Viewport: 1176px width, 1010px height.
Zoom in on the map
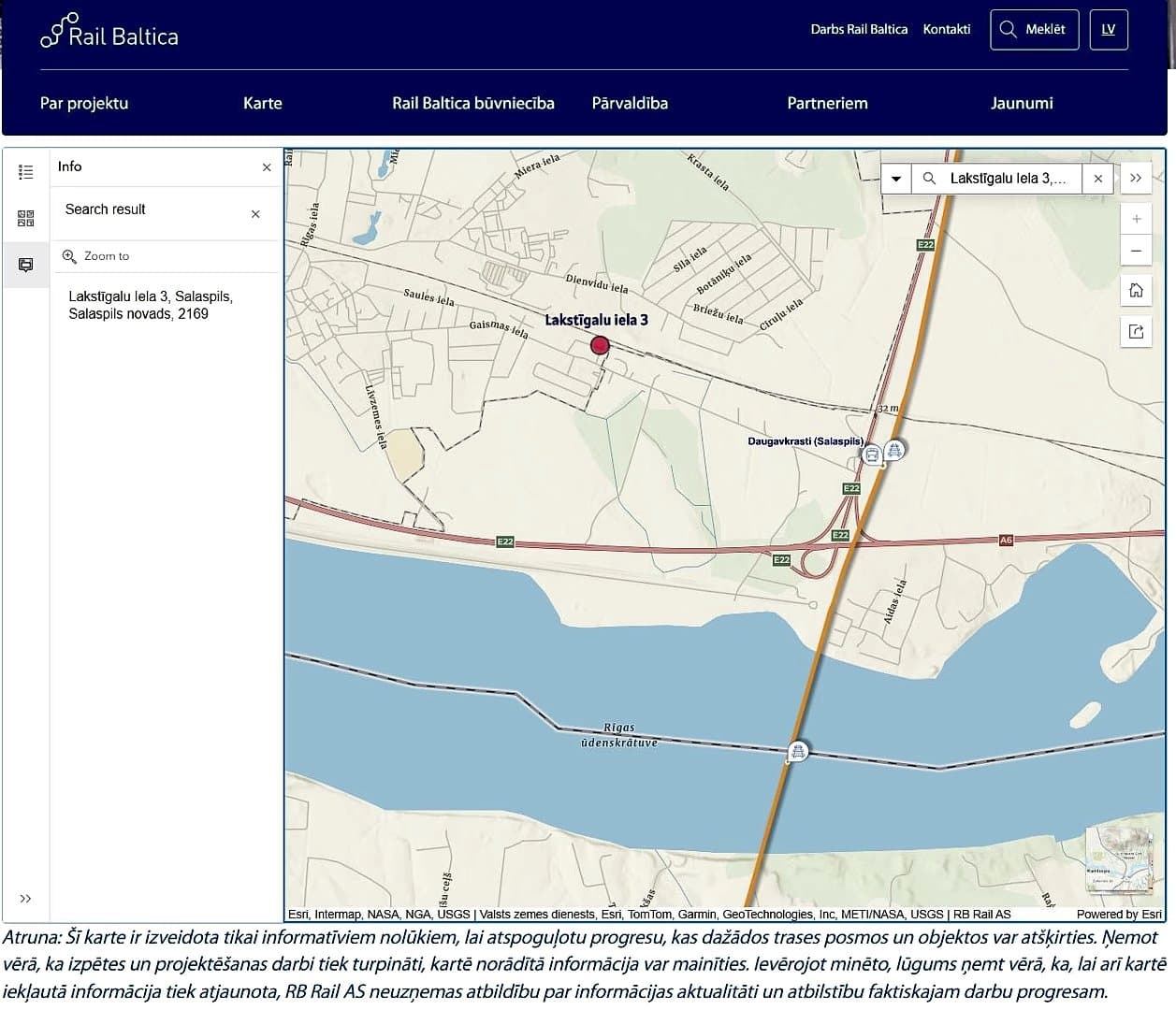[x=1137, y=219]
